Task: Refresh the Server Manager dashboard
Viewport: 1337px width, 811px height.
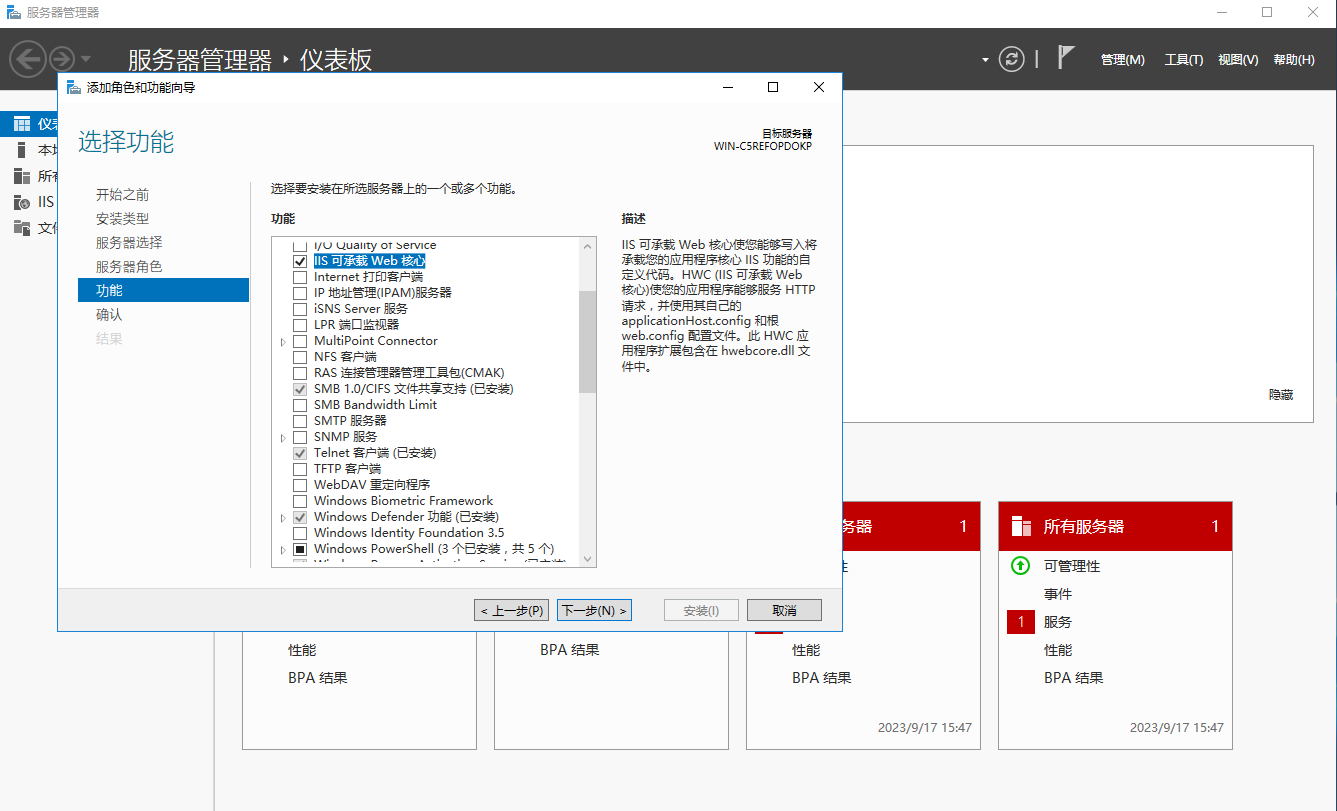Action: pos(1012,59)
